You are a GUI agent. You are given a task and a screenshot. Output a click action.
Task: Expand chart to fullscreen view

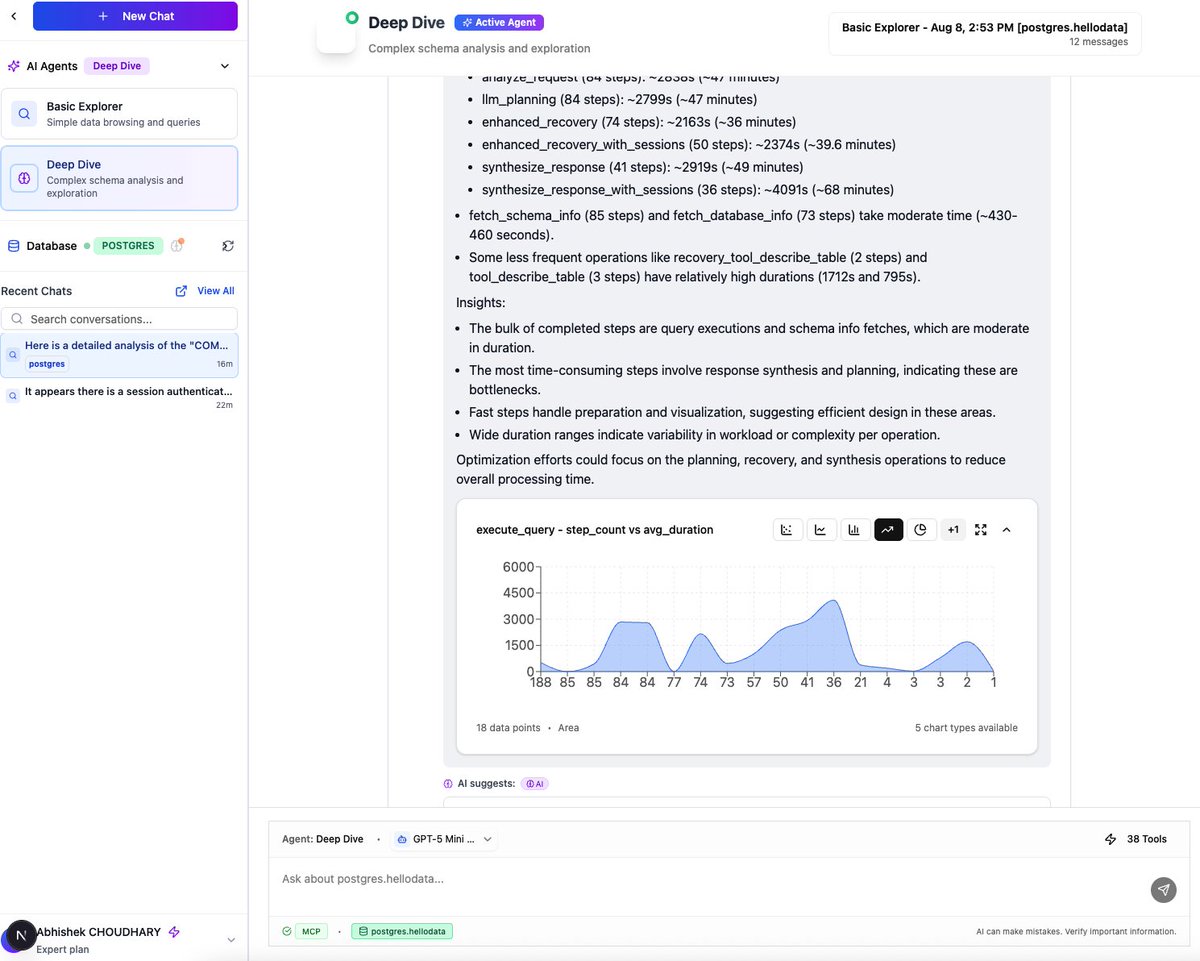pyautogui.click(x=981, y=530)
